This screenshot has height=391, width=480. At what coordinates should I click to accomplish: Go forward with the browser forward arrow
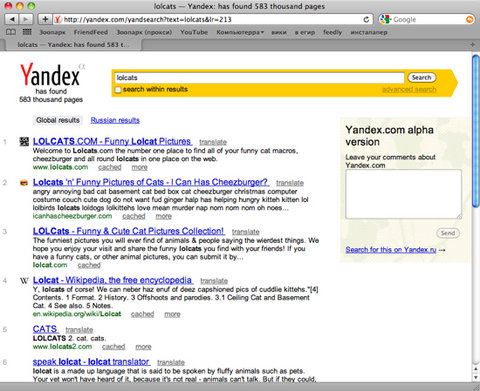pyautogui.click(x=25, y=19)
